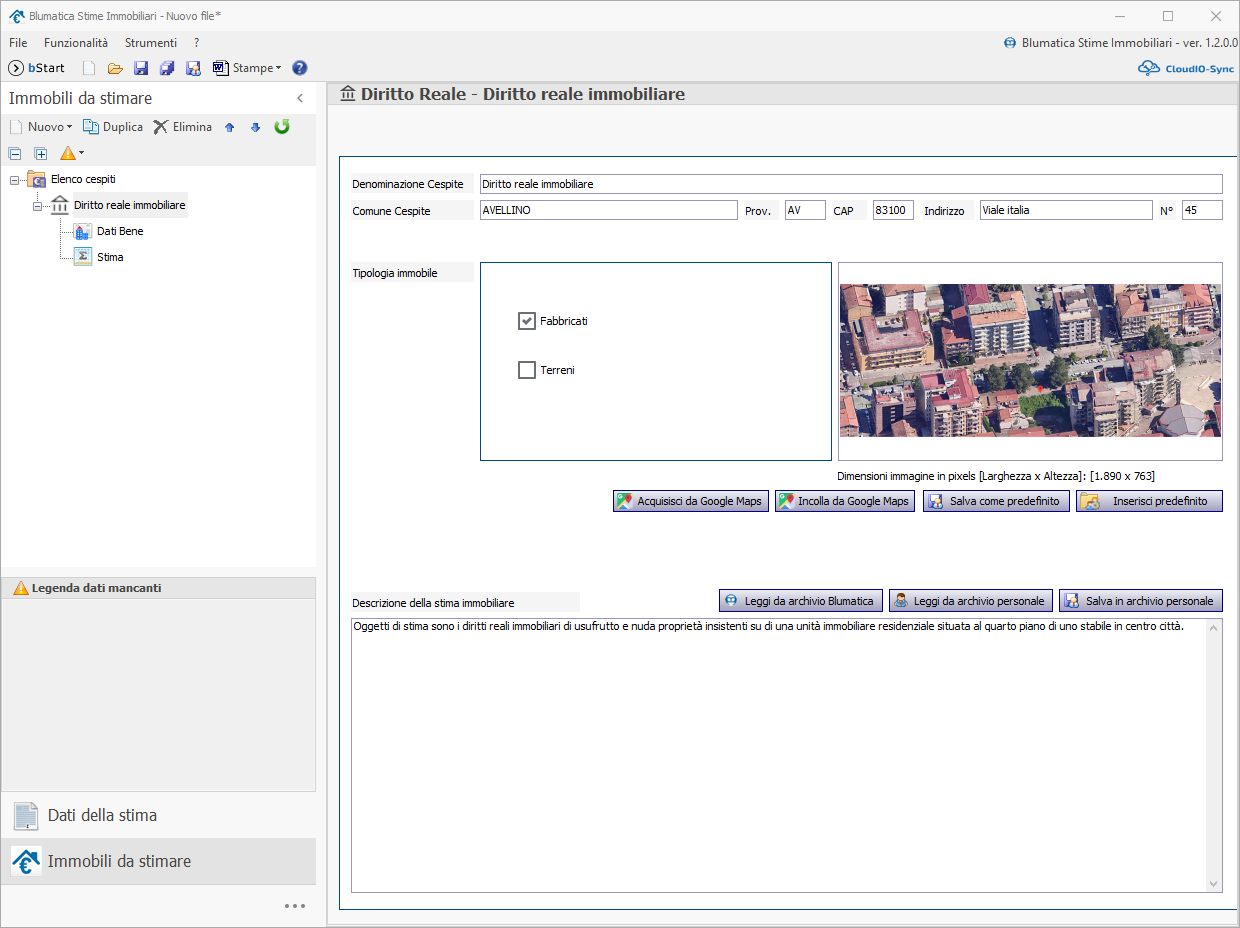Collapse the Immobili da stimare panel
This screenshot has width=1240, height=928.
click(x=300, y=98)
